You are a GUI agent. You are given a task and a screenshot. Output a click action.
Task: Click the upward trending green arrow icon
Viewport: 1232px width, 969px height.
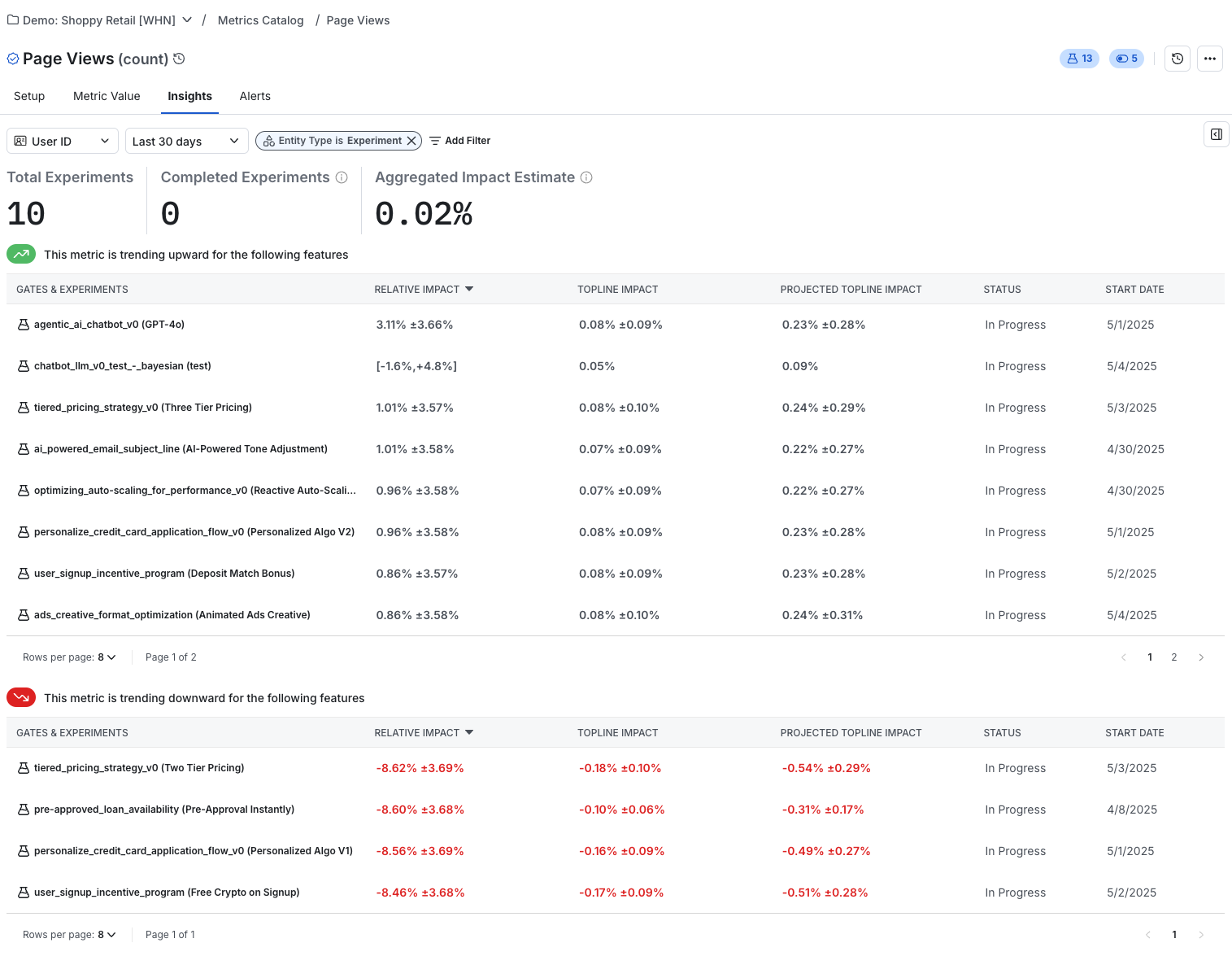21,254
